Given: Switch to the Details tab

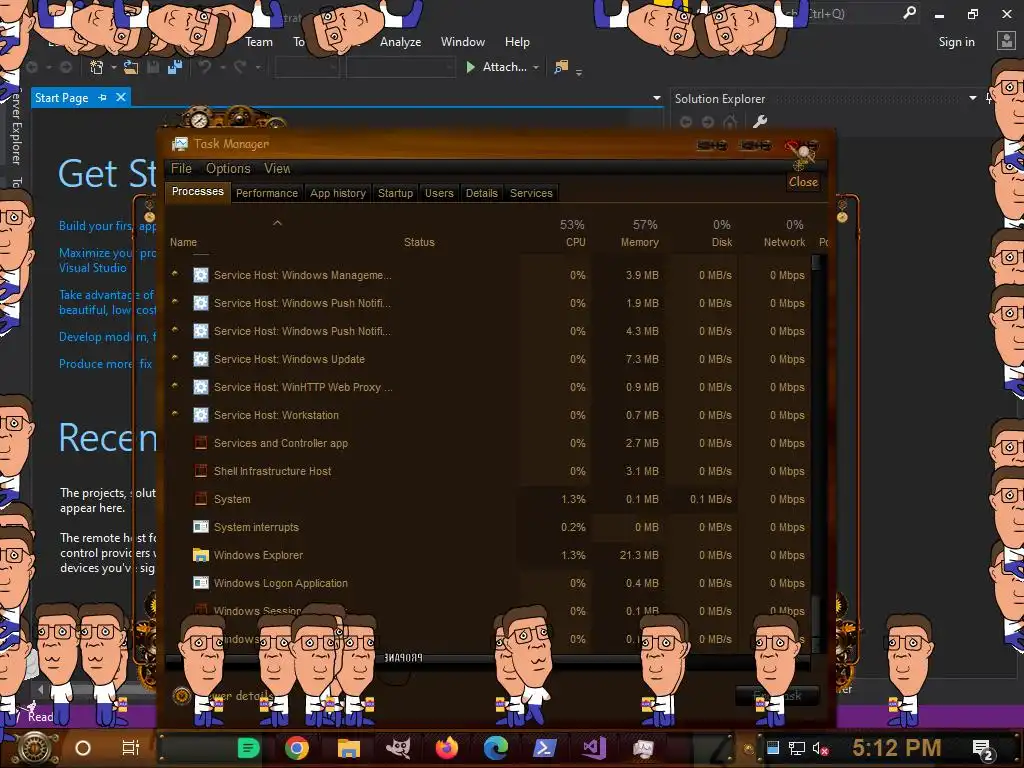Looking at the screenshot, I should [481, 193].
